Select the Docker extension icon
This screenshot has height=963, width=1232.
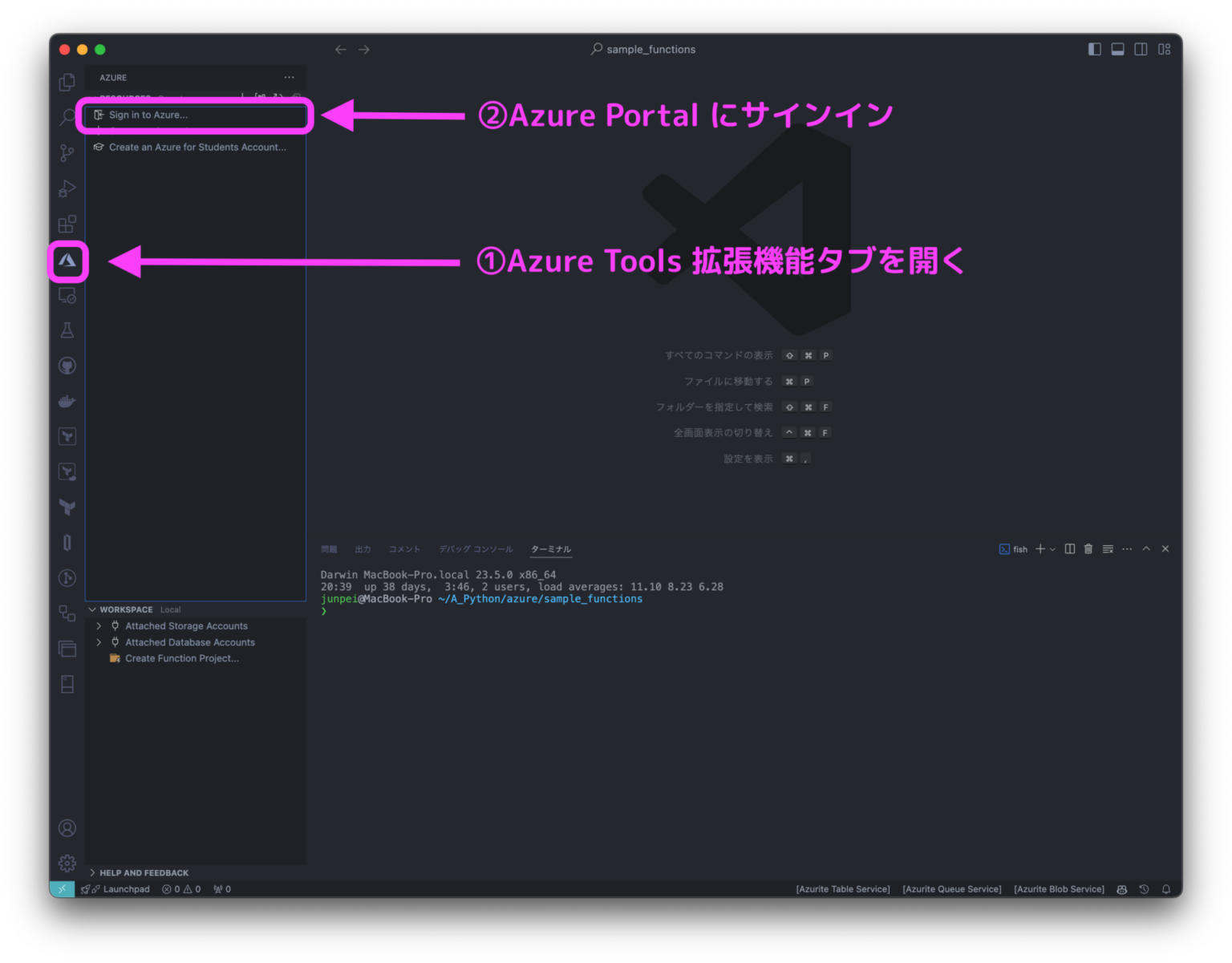pos(67,401)
